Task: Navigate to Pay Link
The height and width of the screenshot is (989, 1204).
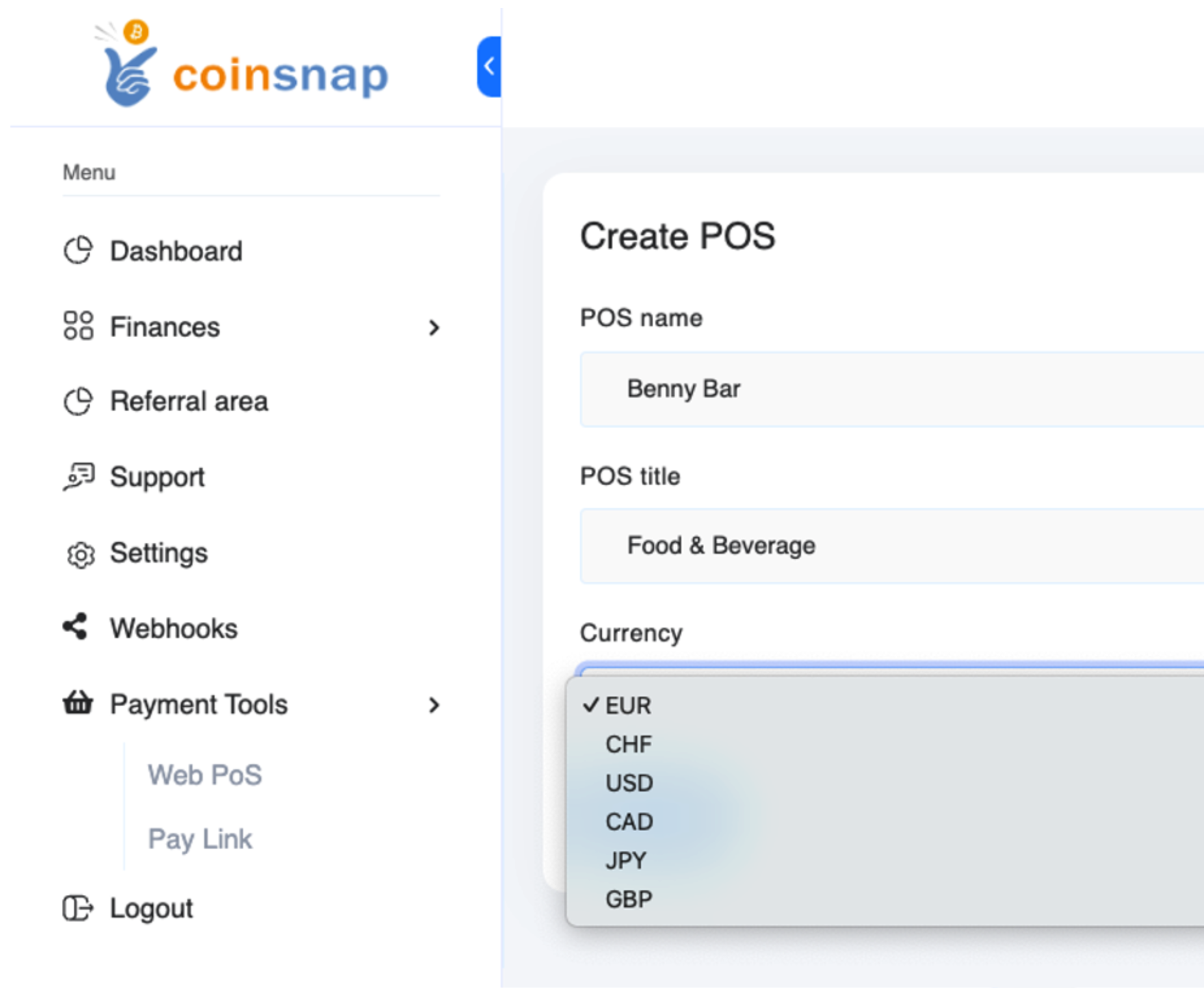Action: [200, 839]
